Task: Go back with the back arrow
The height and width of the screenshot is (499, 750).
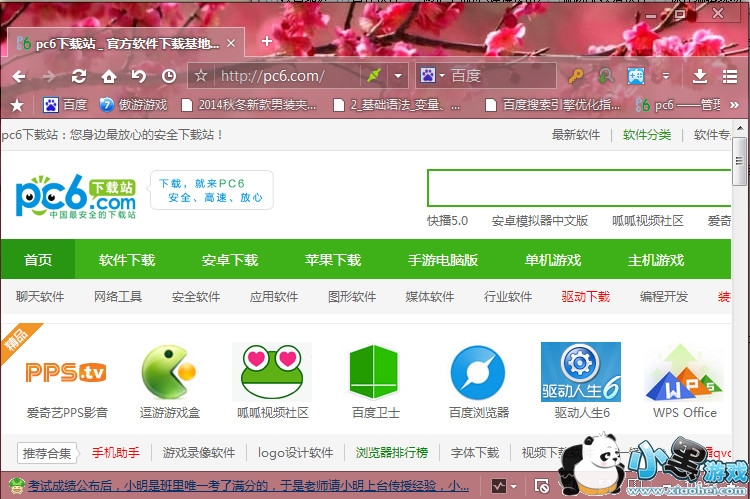Action: 19,76
